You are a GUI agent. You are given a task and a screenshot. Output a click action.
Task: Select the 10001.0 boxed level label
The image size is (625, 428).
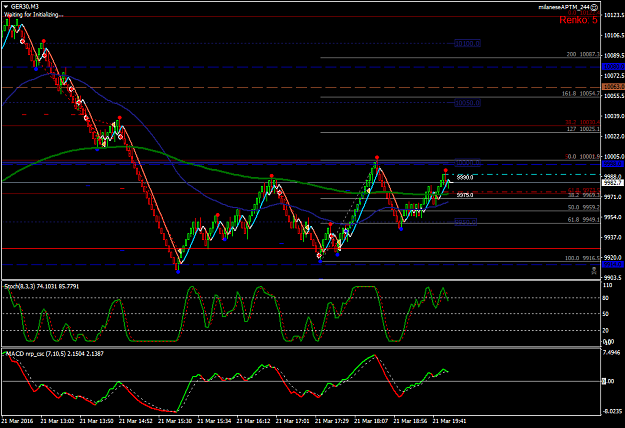468,163
